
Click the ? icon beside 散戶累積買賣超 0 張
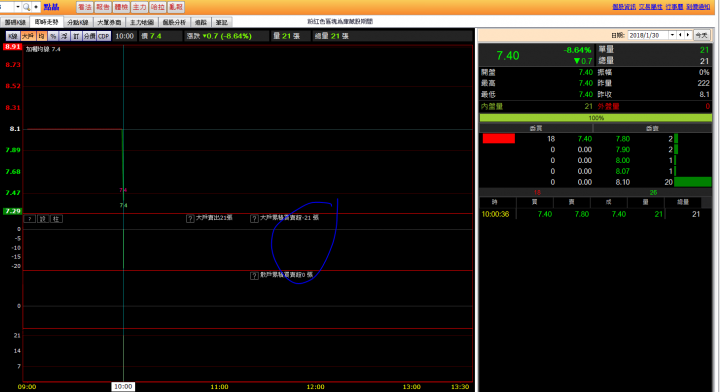[x=254, y=275]
